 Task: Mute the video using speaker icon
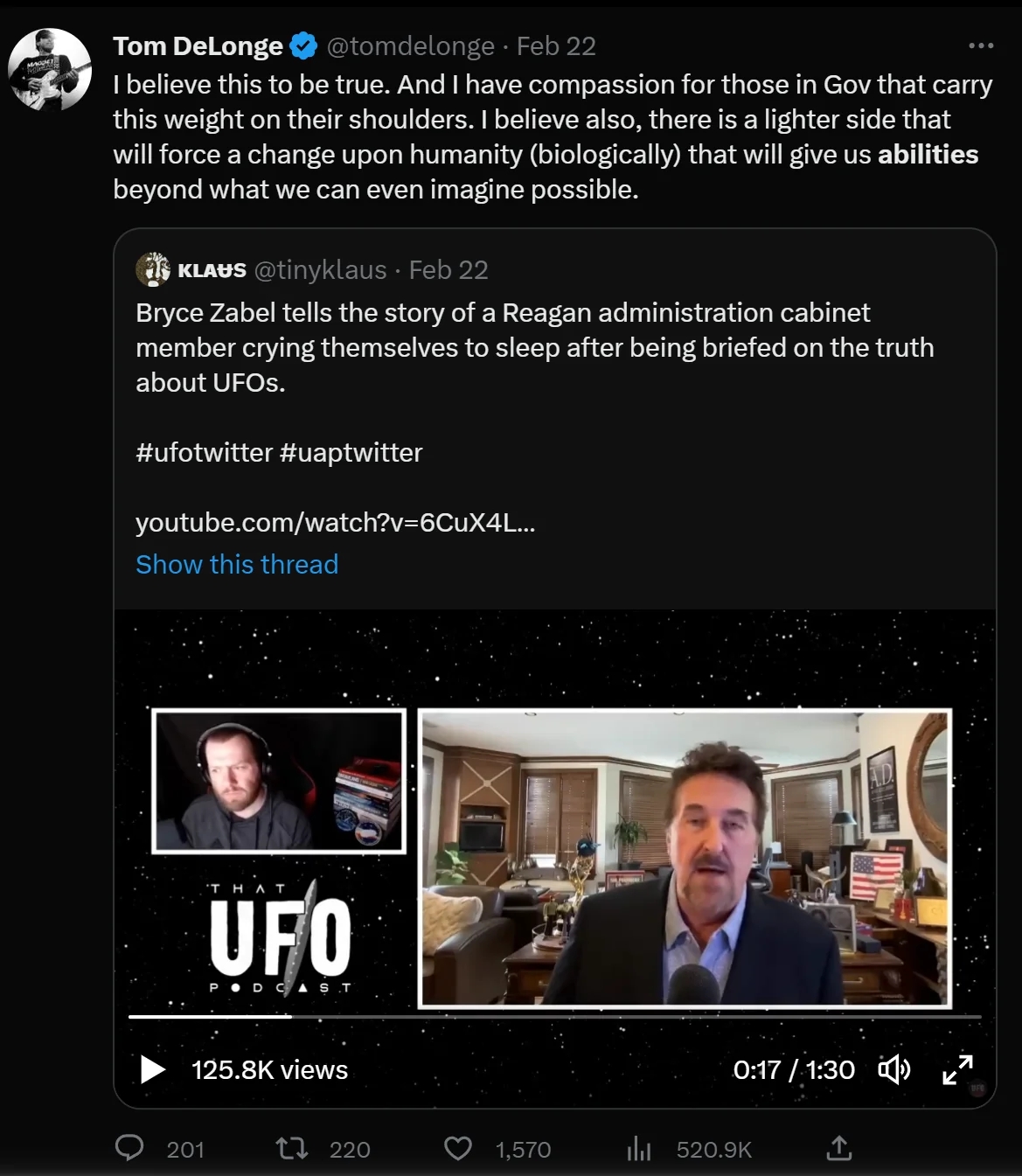coord(893,1069)
